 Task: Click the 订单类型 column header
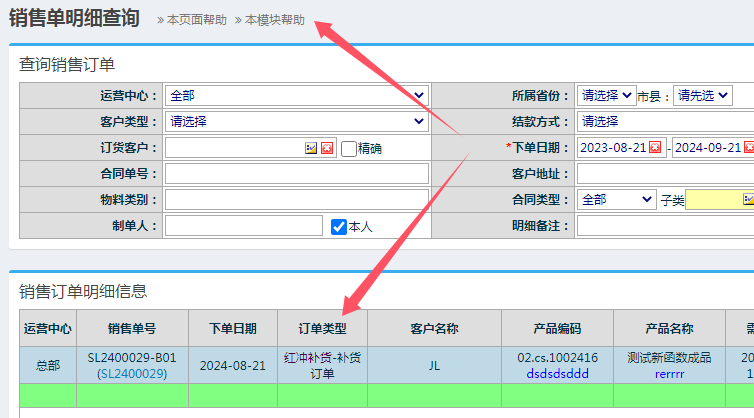click(x=322, y=328)
